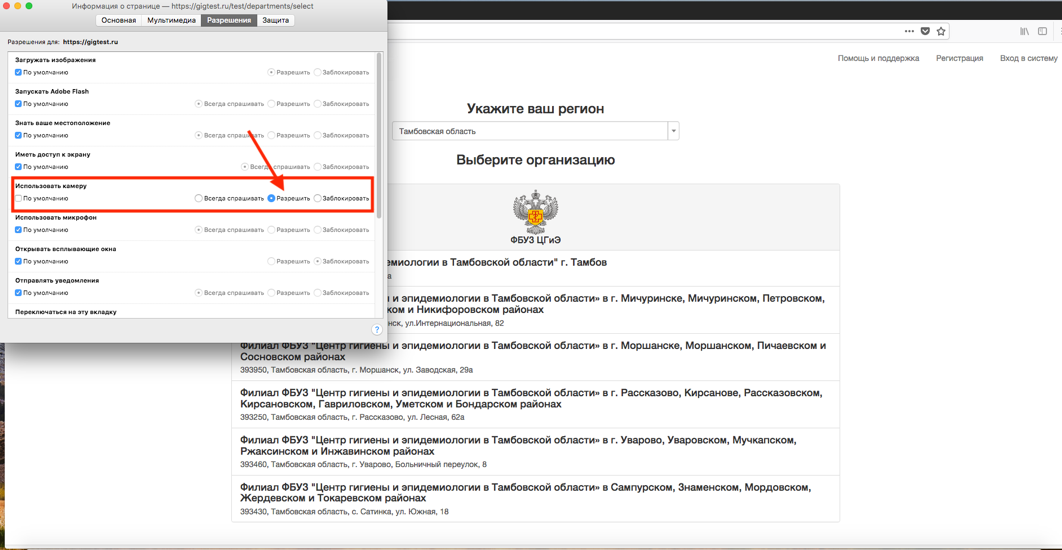Select Всегда спрашивать for camera
The image size is (1062, 550).
point(199,198)
